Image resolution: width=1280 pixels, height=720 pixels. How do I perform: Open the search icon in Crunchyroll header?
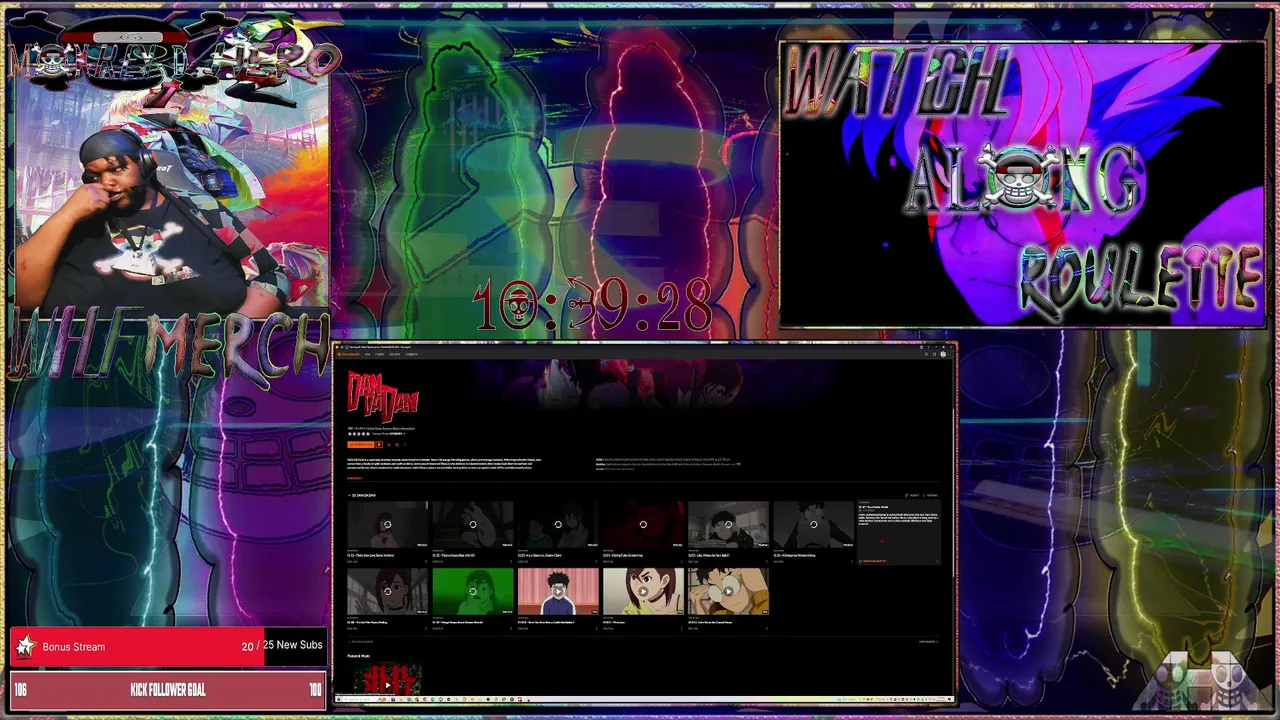(926, 354)
